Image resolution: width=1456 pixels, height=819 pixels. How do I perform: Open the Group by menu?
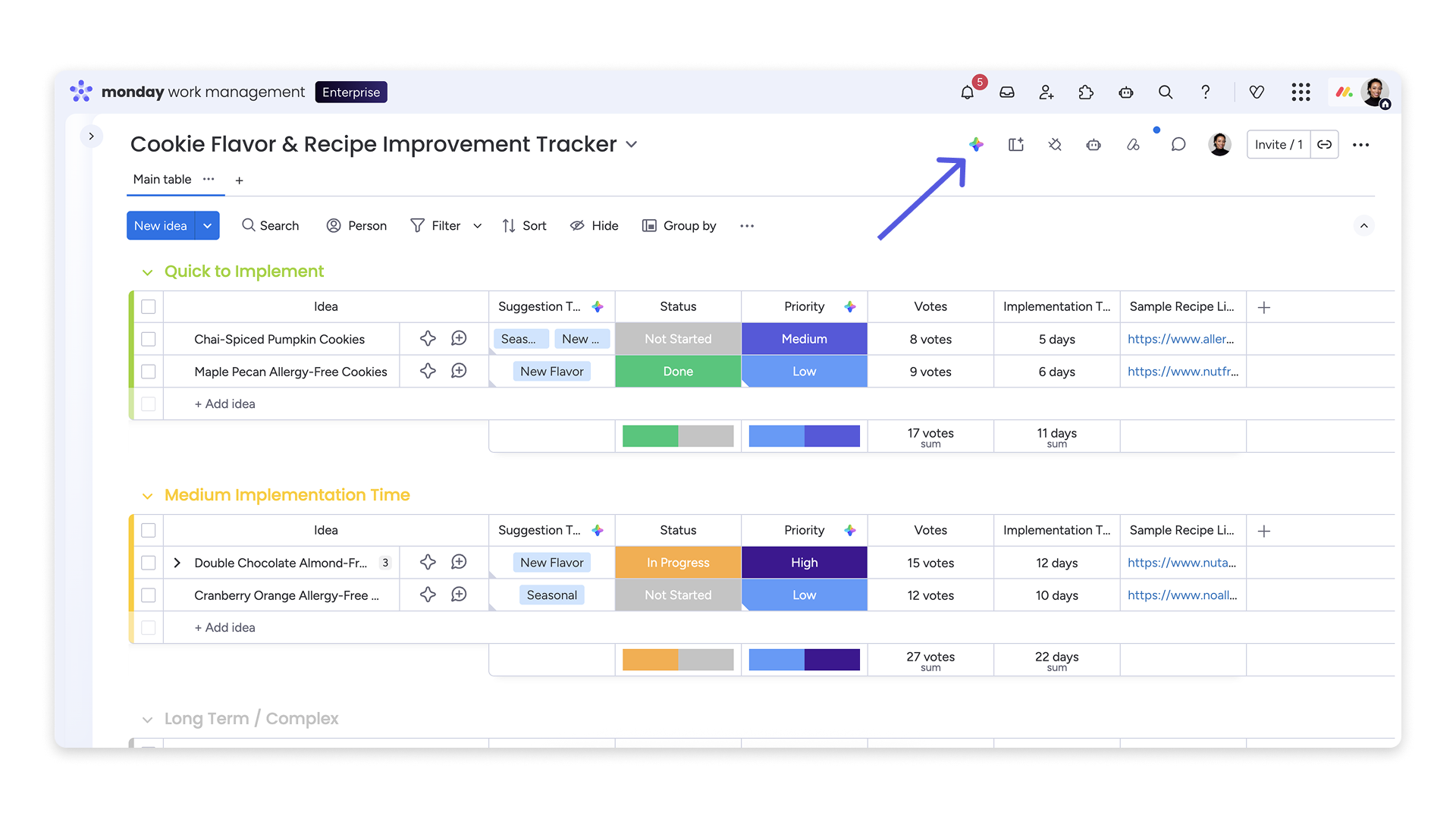(x=679, y=225)
